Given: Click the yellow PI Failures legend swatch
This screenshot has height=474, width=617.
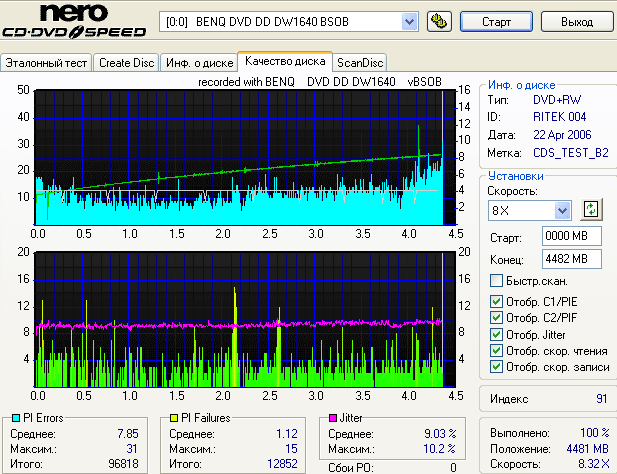Looking at the screenshot, I should 174,418.
